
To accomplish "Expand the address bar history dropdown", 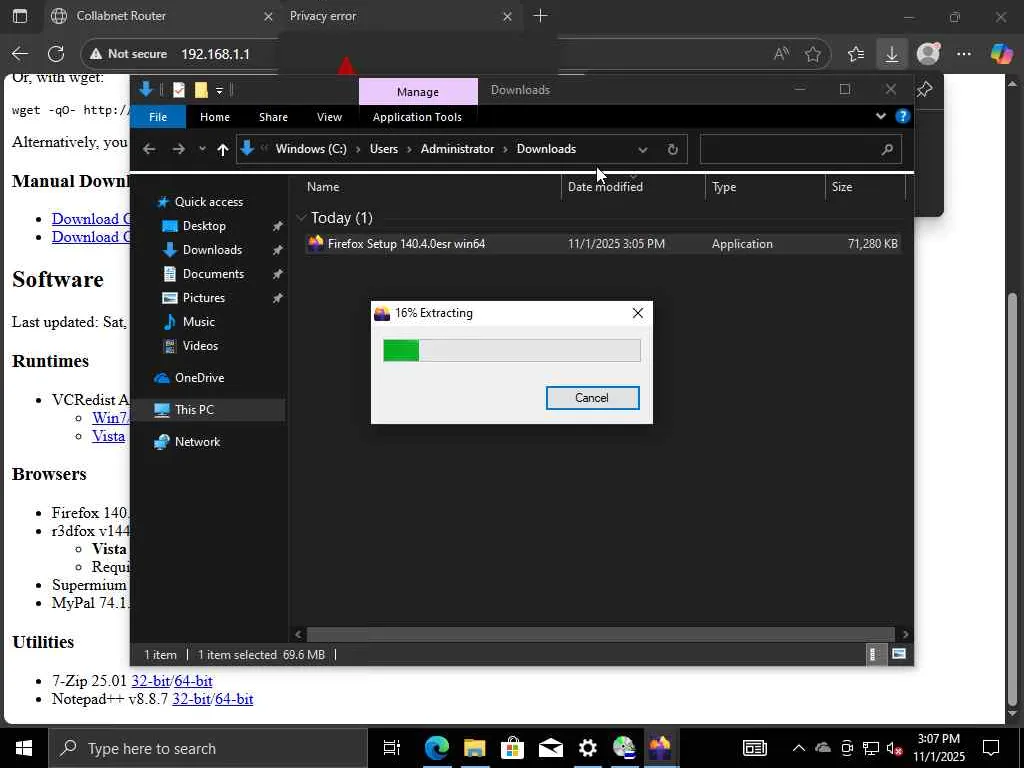I will (643, 150).
